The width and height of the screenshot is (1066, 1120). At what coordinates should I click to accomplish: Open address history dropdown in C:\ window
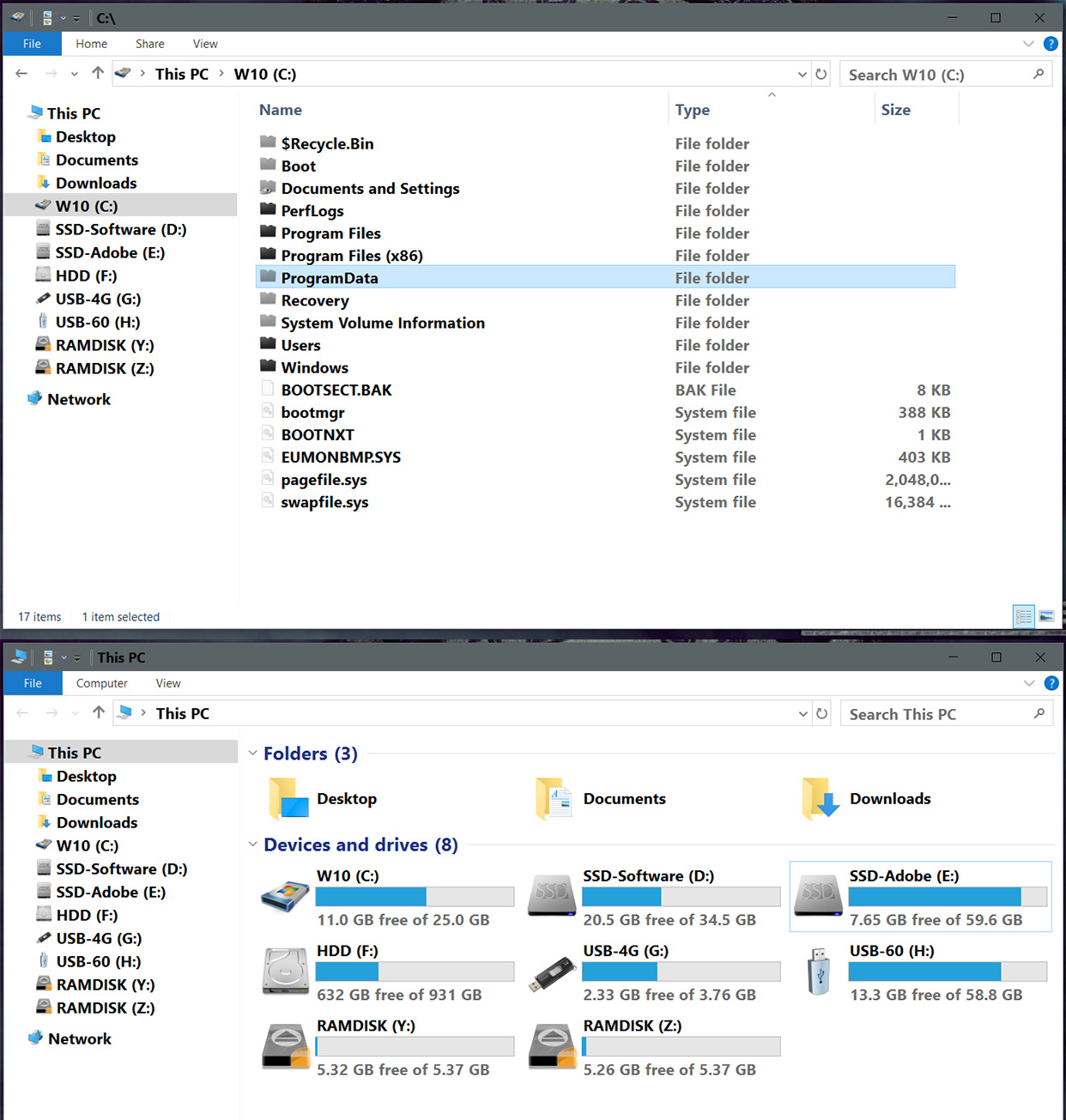803,75
